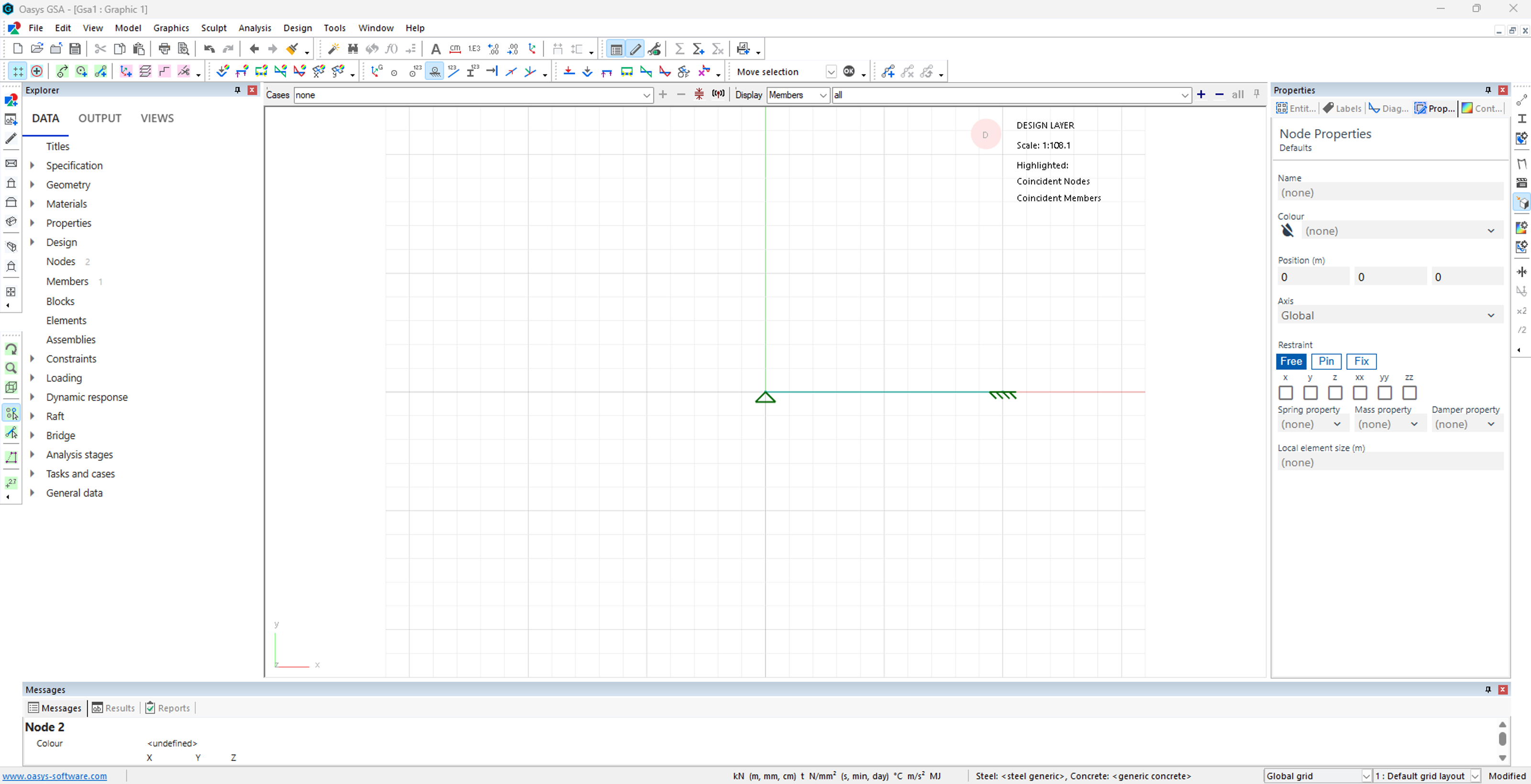Screen dimensions: 1531x784
Task: Click the grid points icon in second toolbar
Action: coord(18,71)
